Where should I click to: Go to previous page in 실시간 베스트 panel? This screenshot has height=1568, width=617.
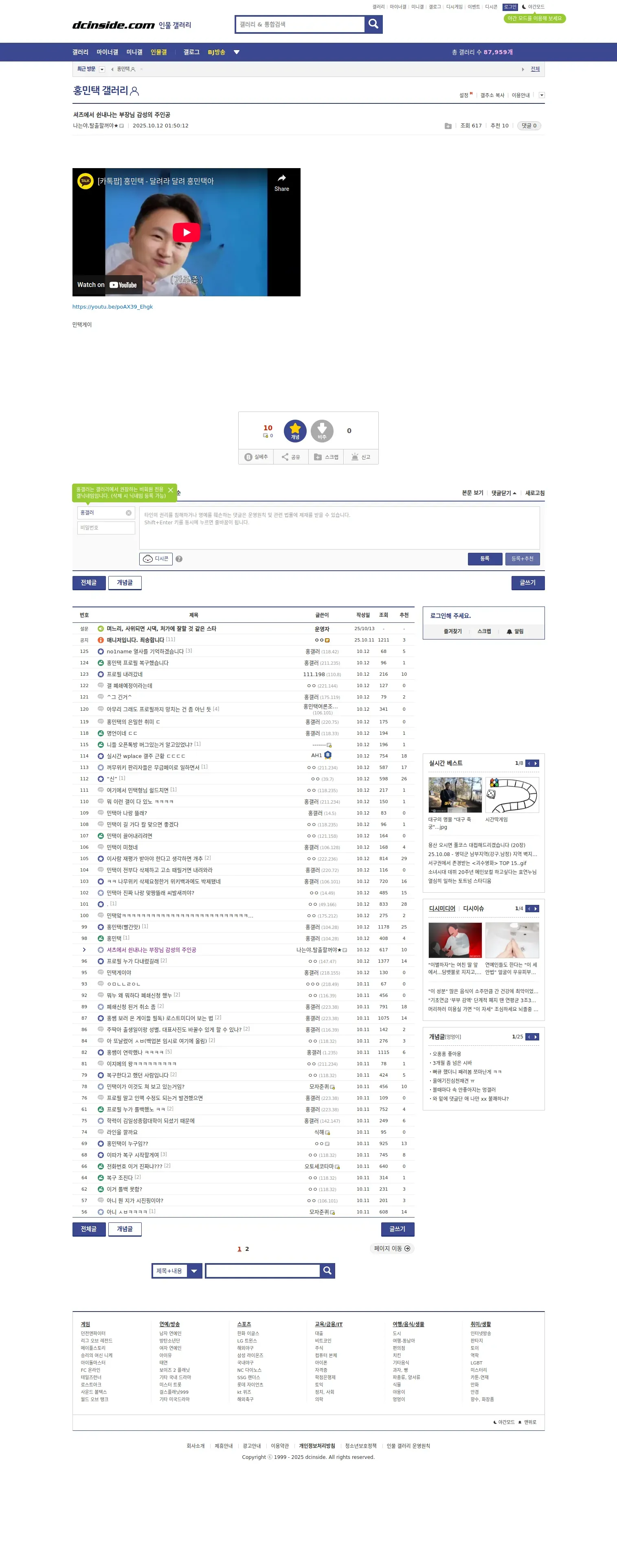[x=529, y=763]
